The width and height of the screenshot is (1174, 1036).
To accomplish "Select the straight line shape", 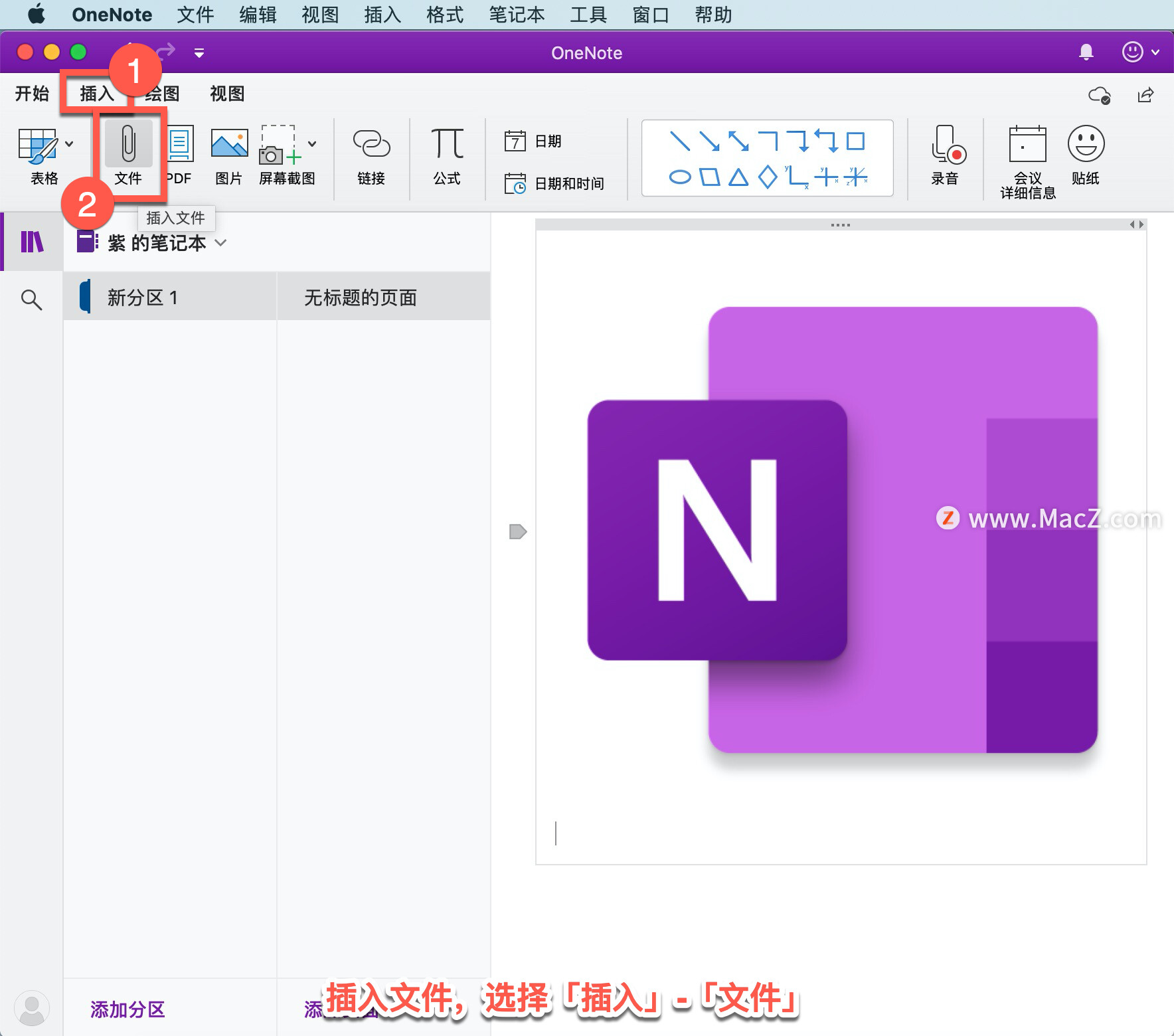I will pos(679,141).
